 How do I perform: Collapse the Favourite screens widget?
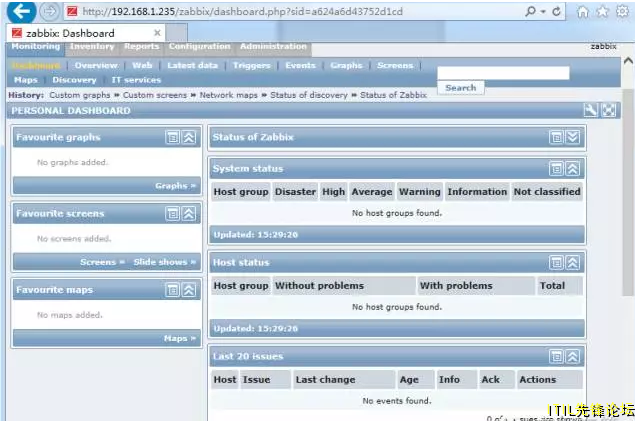[189, 213]
